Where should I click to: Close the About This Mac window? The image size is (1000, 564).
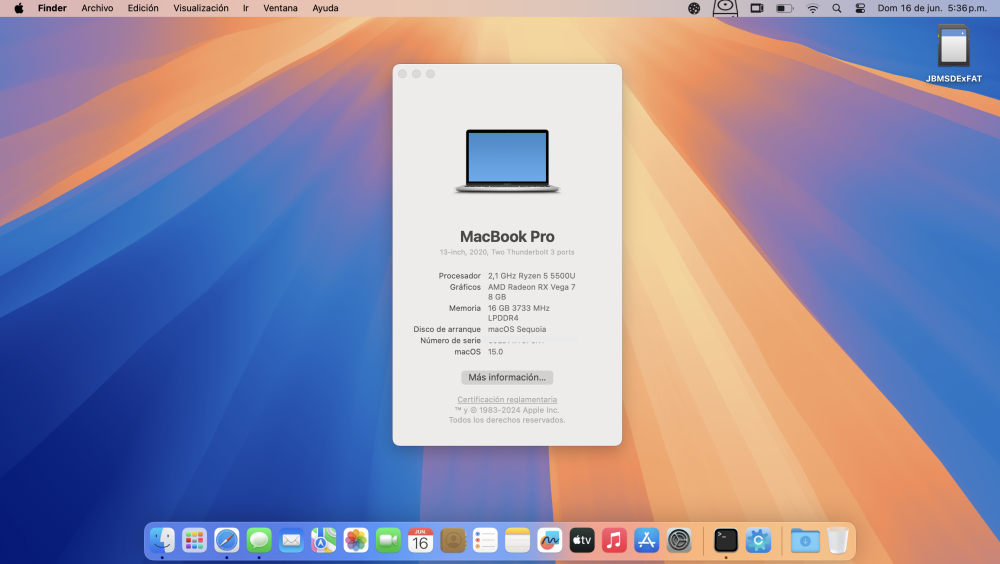pyautogui.click(x=402, y=74)
